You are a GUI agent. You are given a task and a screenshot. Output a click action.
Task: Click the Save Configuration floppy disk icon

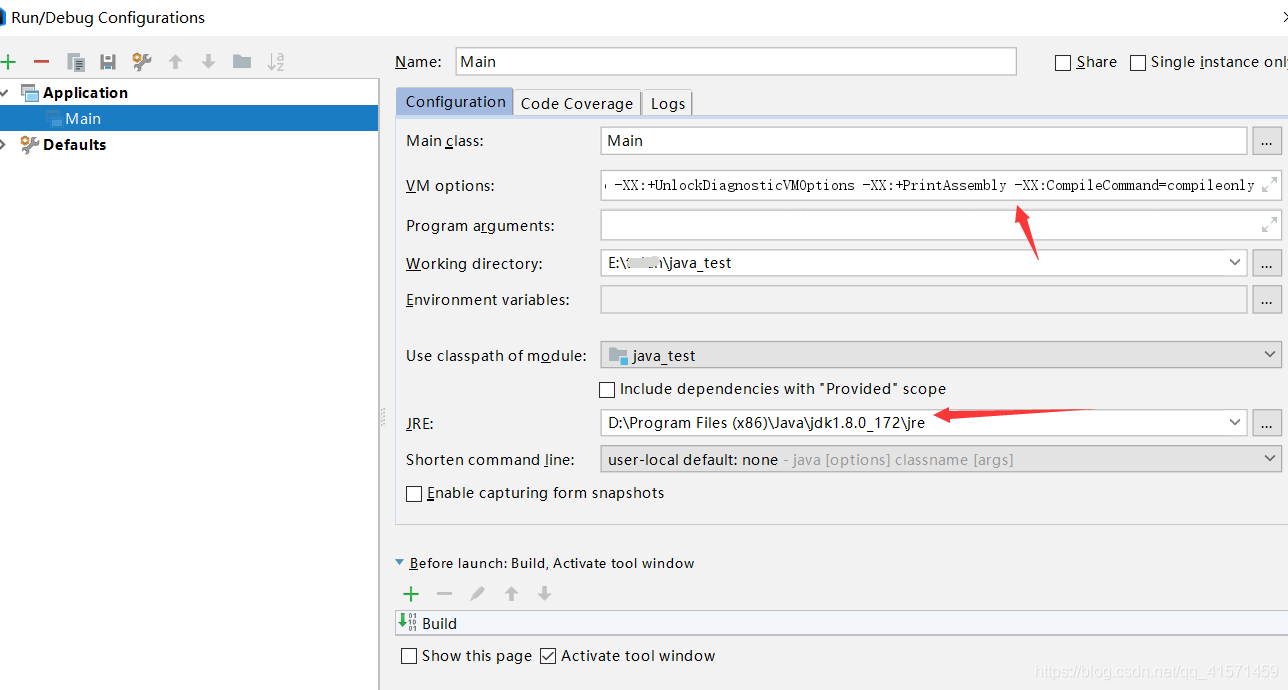point(108,62)
